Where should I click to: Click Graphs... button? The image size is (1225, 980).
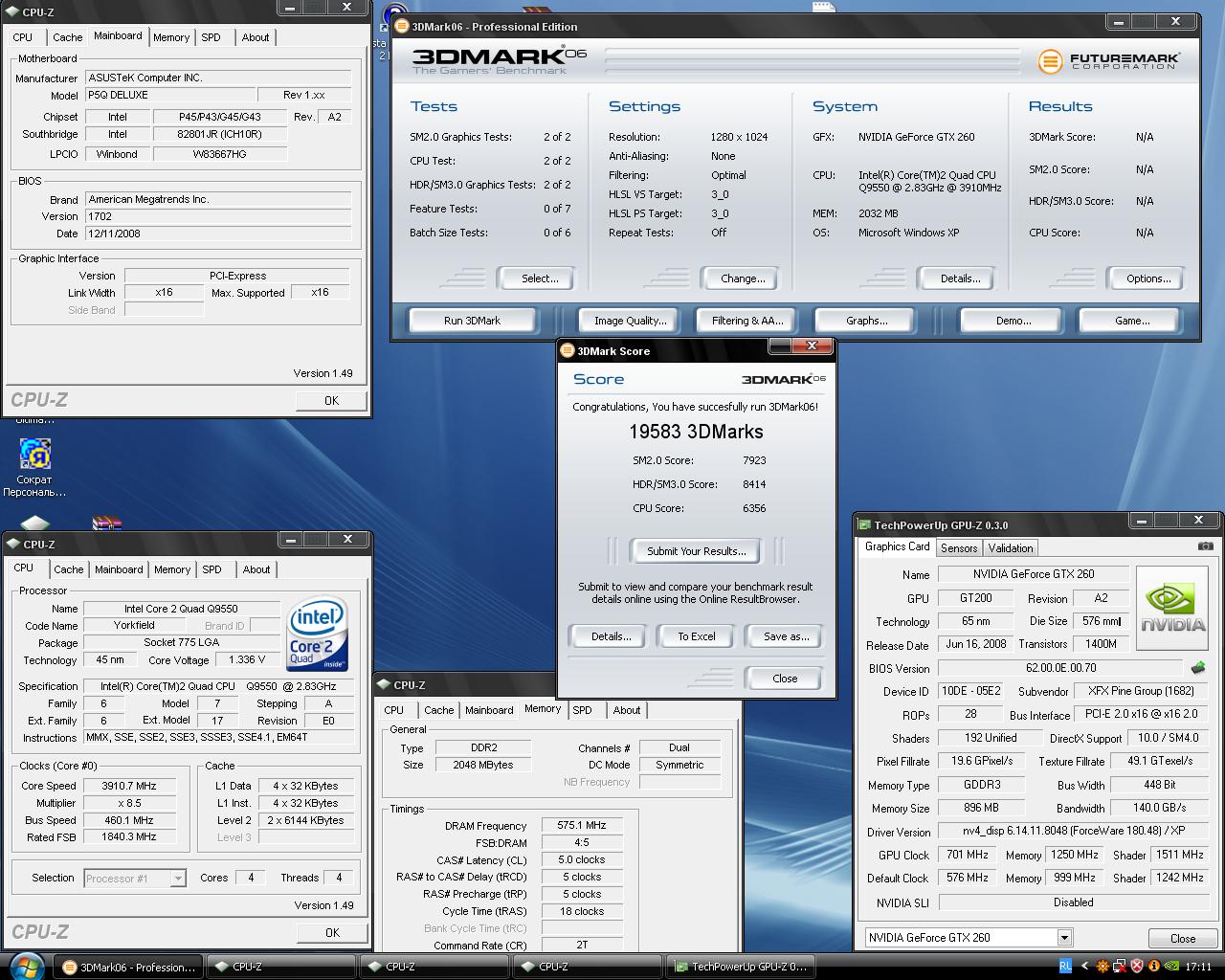click(866, 321)
